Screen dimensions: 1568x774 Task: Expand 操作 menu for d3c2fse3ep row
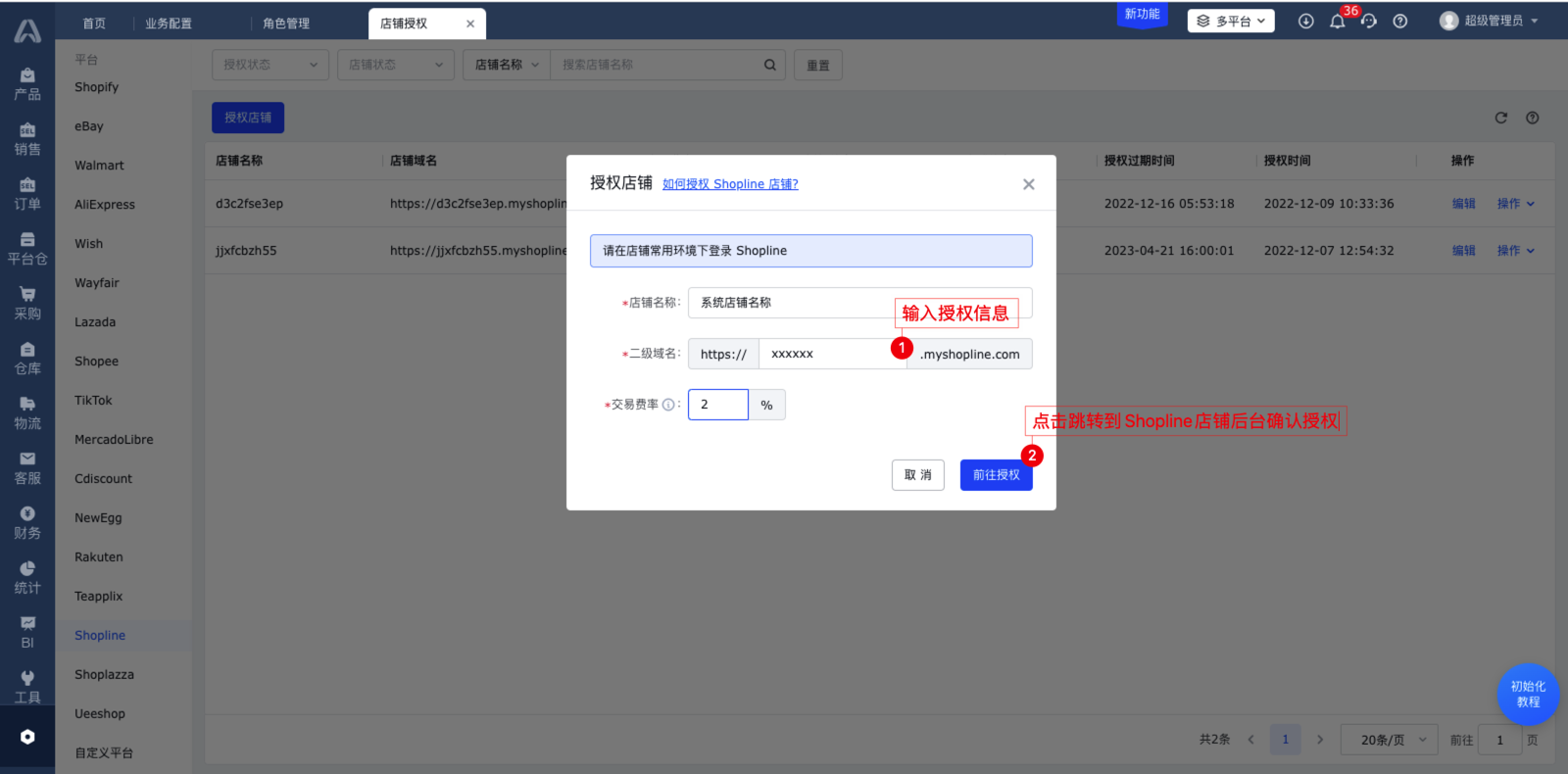tap(1515, 204)
